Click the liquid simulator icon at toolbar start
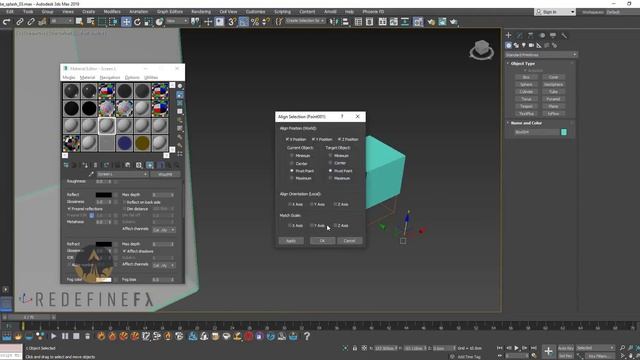Viewport: 640px width, 360px height. (7, 336)
